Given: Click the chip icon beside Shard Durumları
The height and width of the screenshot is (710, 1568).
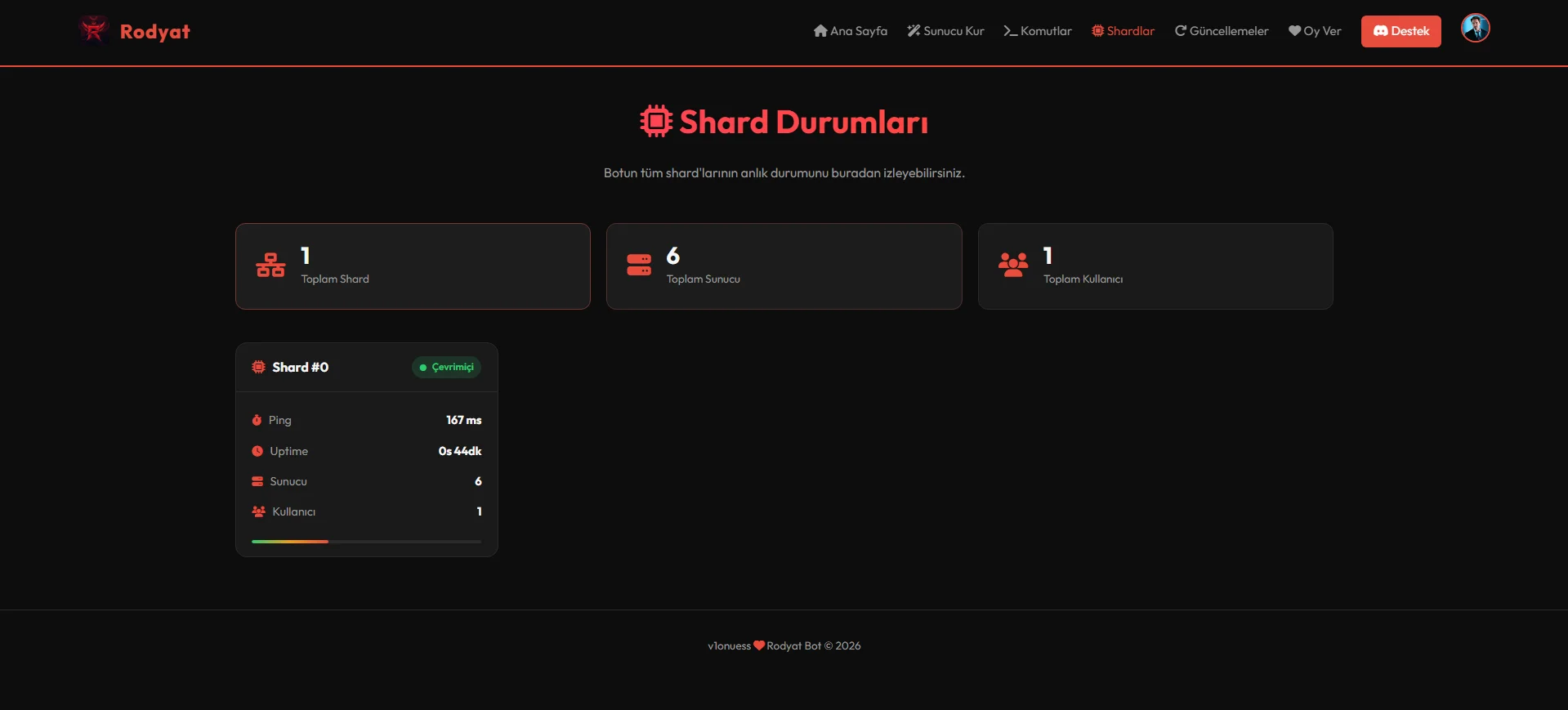Looking at the screenshot, I should pyautogui.click(x=656, y=121).
